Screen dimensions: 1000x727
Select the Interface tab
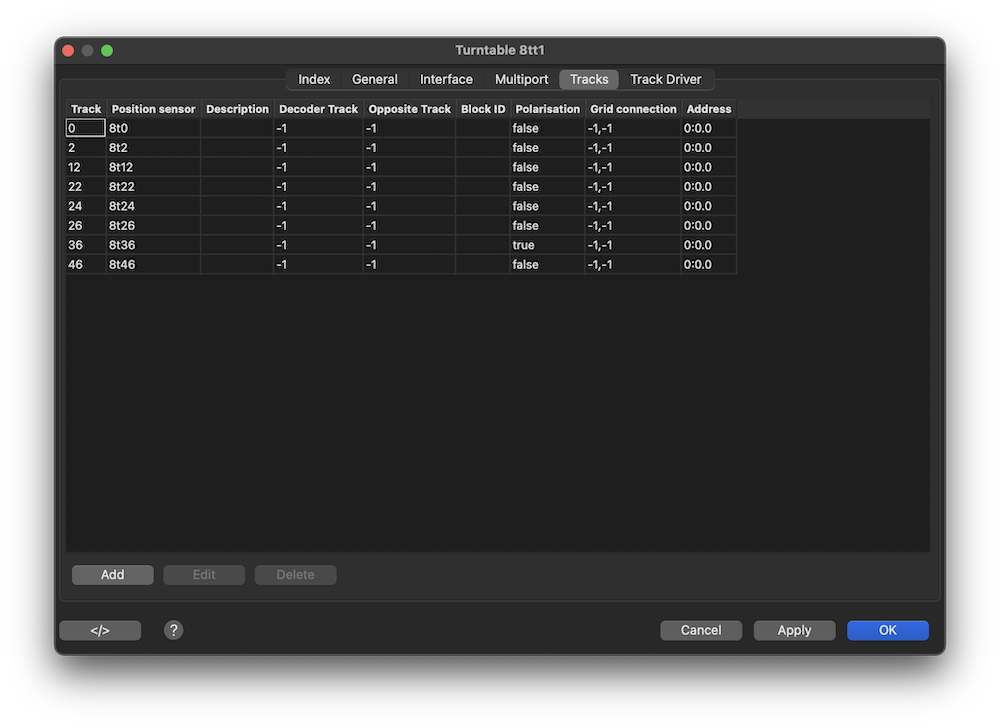[x=446, y=79]
